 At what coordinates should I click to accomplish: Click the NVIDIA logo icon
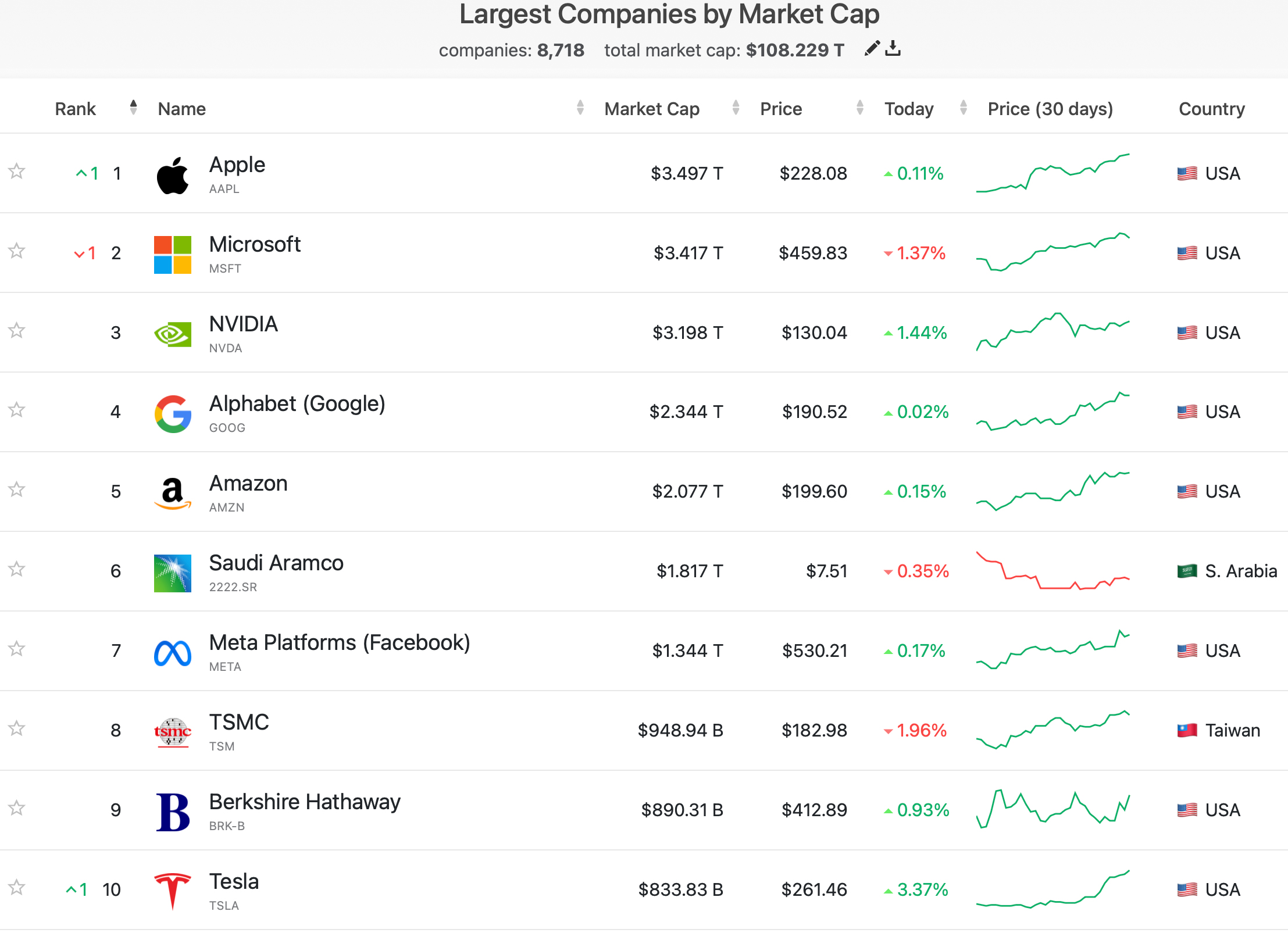tap(173, 334)
